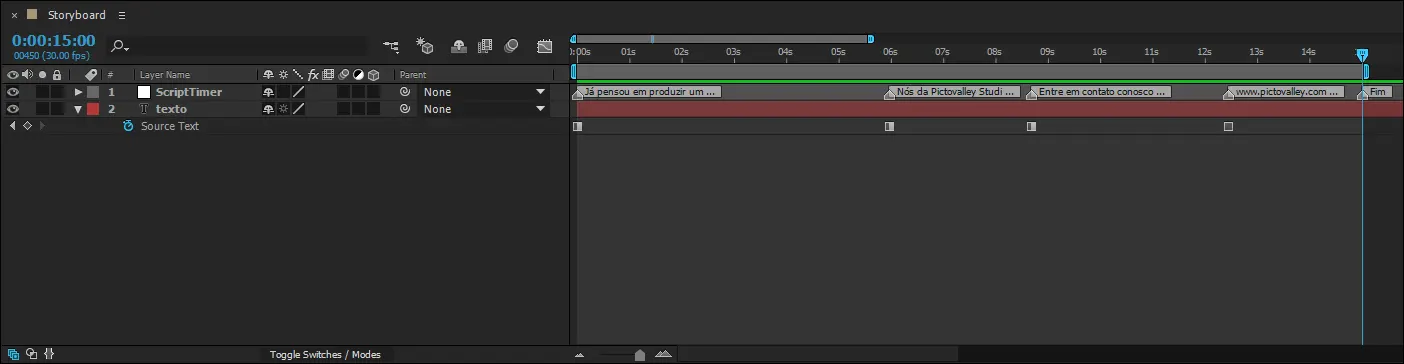1404x364 pixels.
Task: Click the audio speaker column header
Action: point(27,75)
